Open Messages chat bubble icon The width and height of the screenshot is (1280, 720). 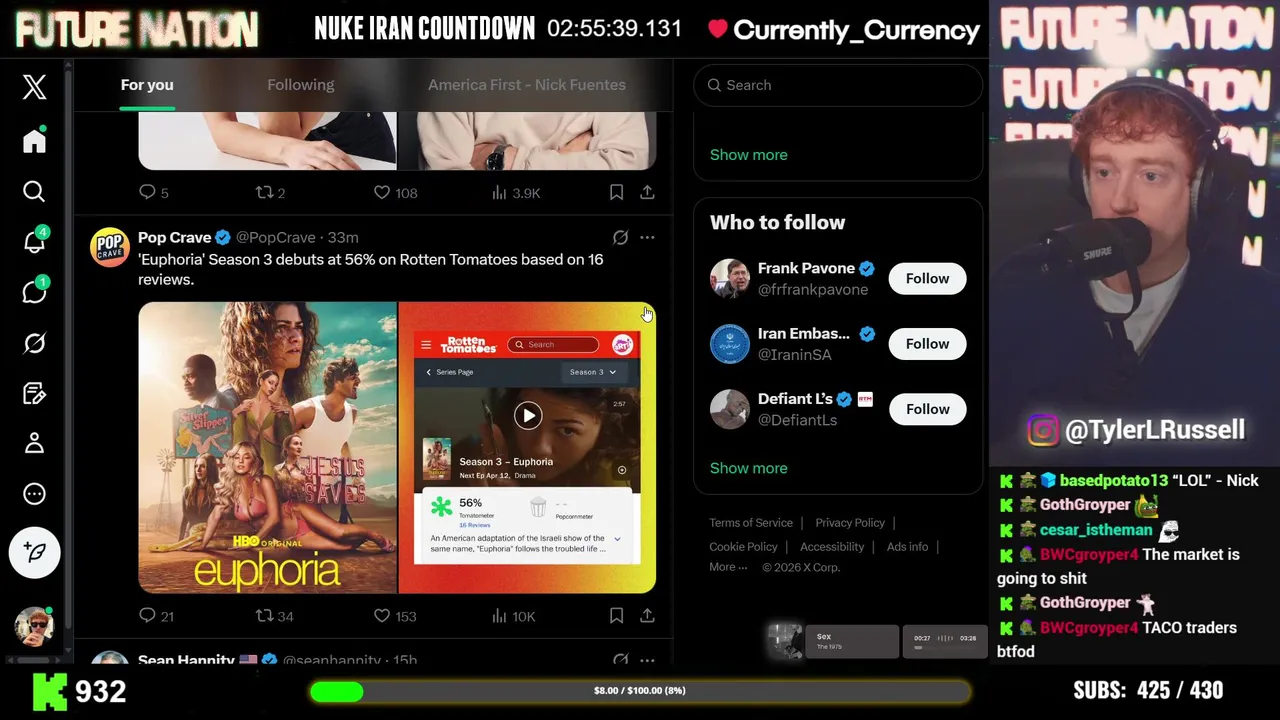click(x=34, y=292)
